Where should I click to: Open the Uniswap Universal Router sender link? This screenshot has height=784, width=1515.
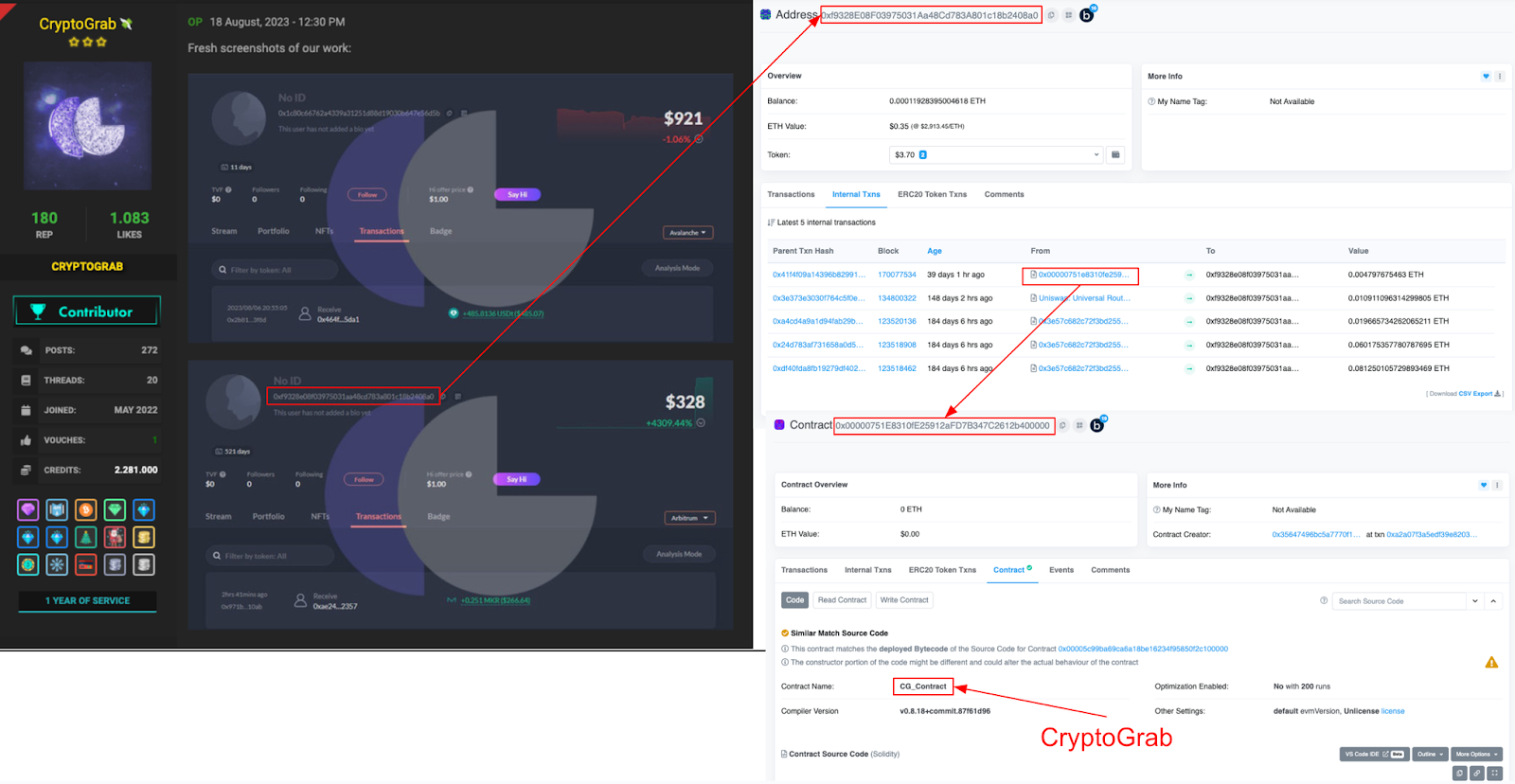point(1083,298)
